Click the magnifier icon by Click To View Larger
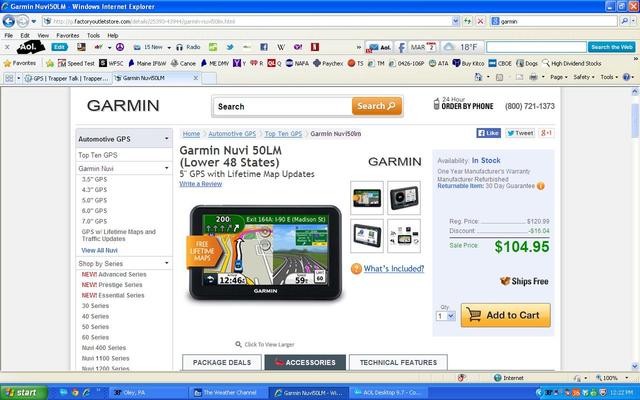 click(238, 344)
